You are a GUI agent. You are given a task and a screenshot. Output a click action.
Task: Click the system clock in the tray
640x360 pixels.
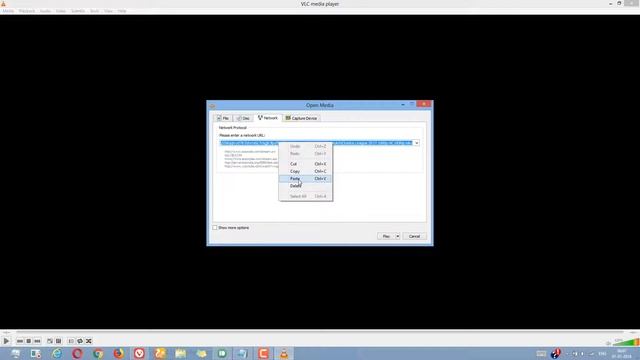click(x=621, y=353)
